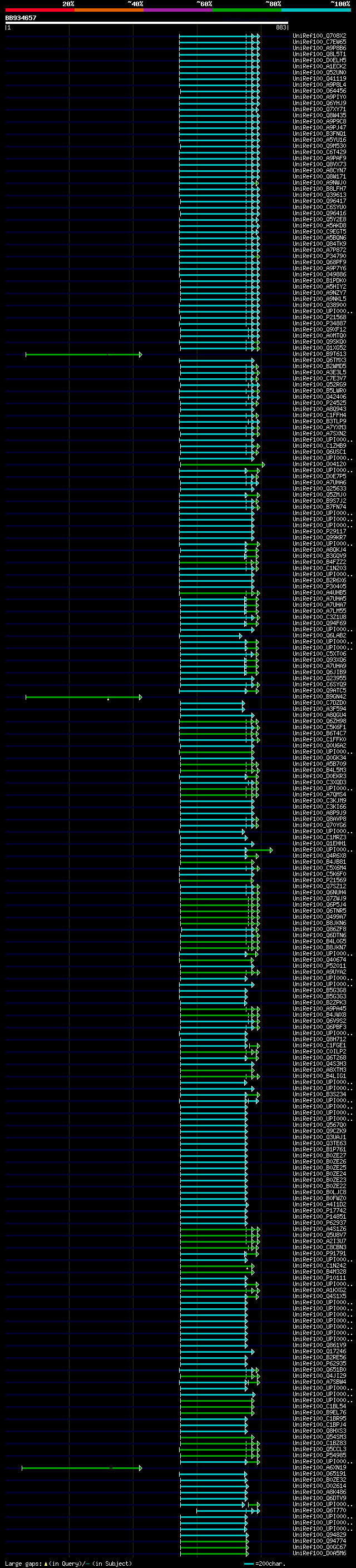Image resolution: width=356 pixels, height=1568 pixels.
Task: Click the UniRef100_A9PIY0 label
Action: click(319, 97)
